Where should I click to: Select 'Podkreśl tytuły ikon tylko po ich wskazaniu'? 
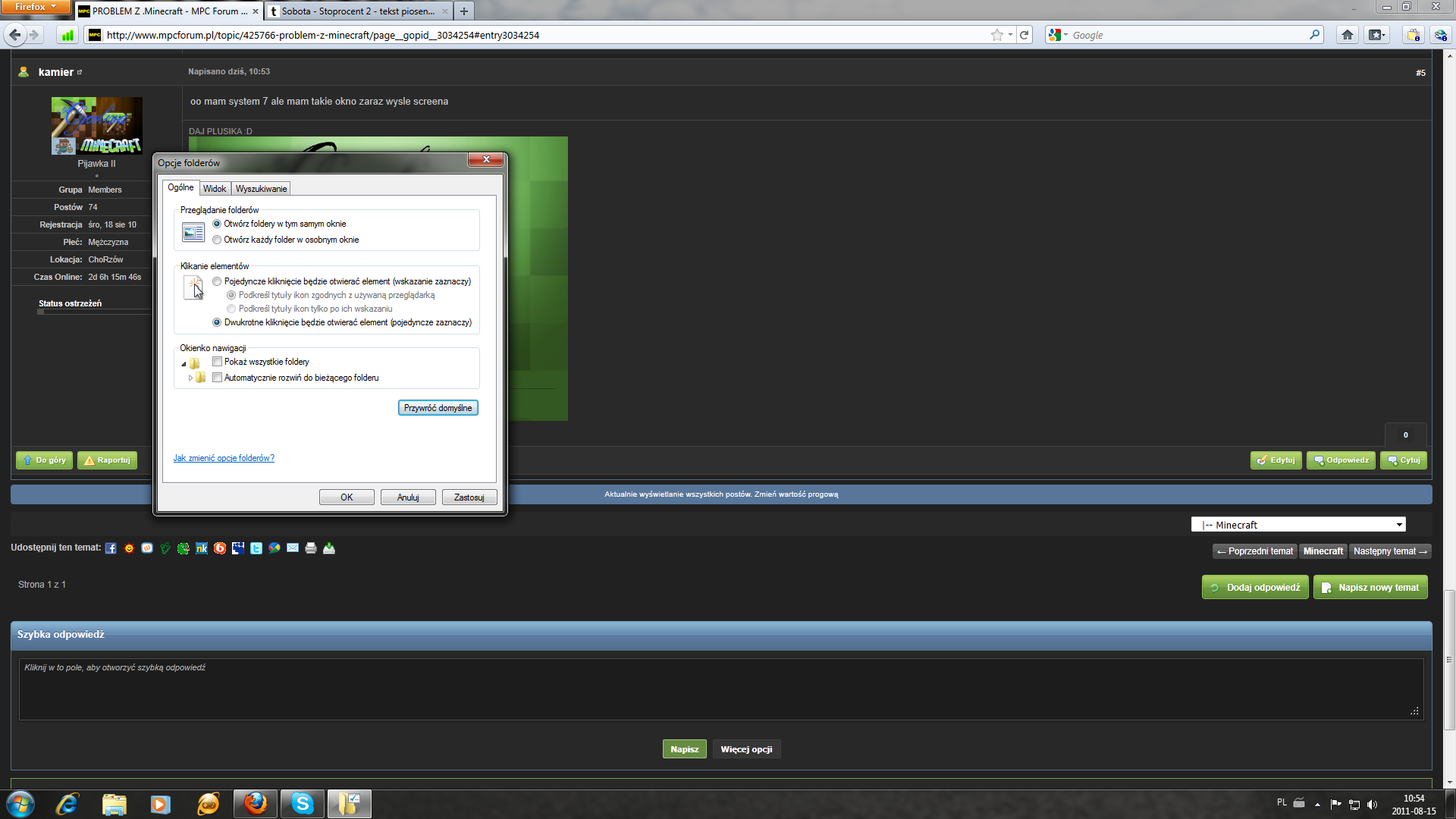(231, 309)
